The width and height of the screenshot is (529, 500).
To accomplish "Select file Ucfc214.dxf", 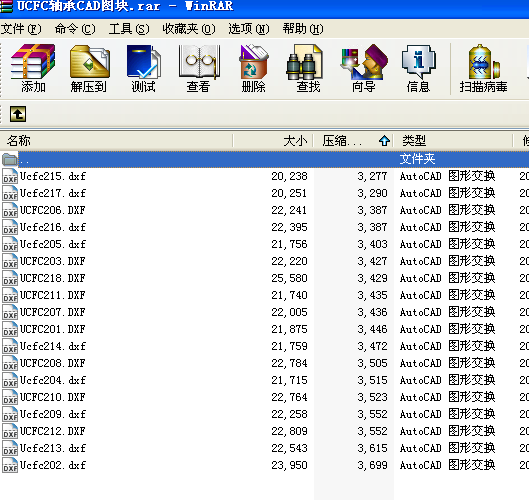I will point(53,346).
